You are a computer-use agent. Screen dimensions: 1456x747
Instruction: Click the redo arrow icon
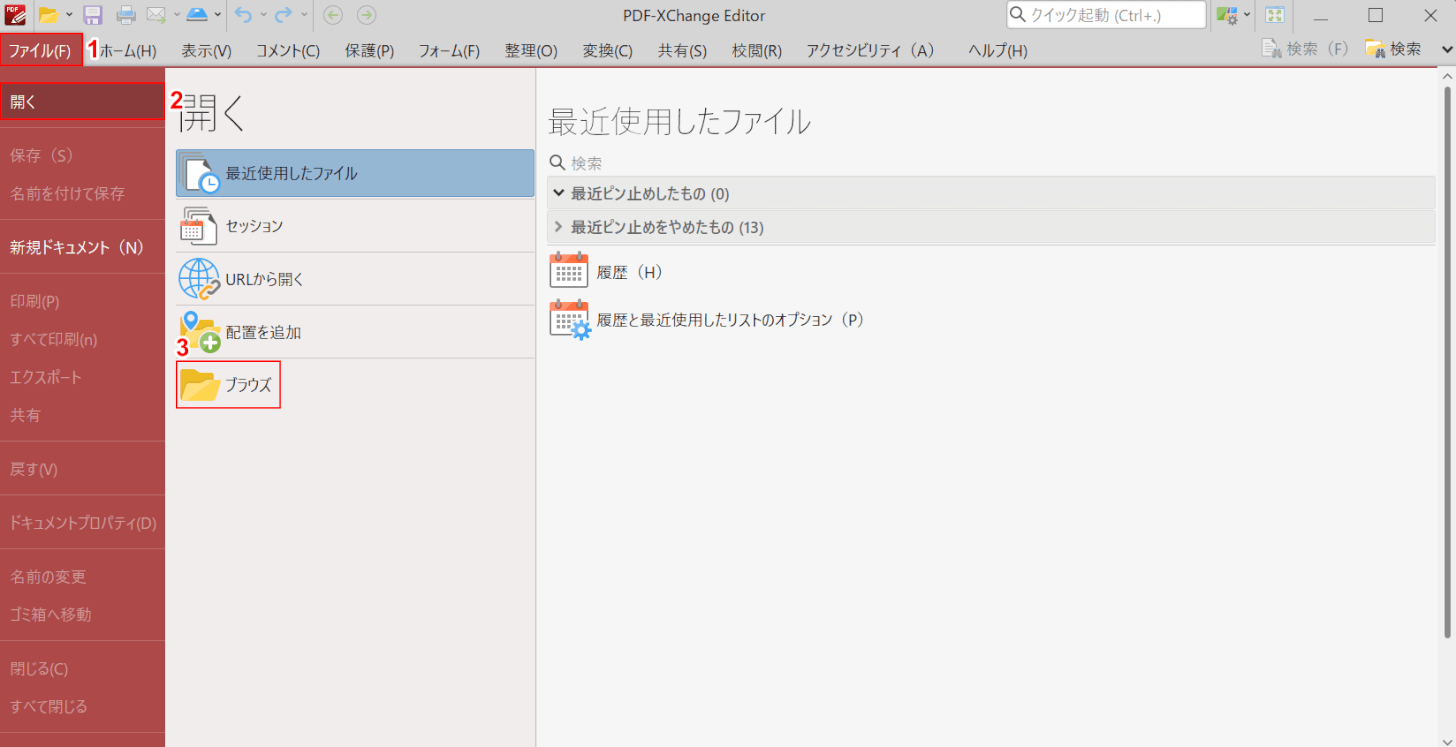click(284, 15)
